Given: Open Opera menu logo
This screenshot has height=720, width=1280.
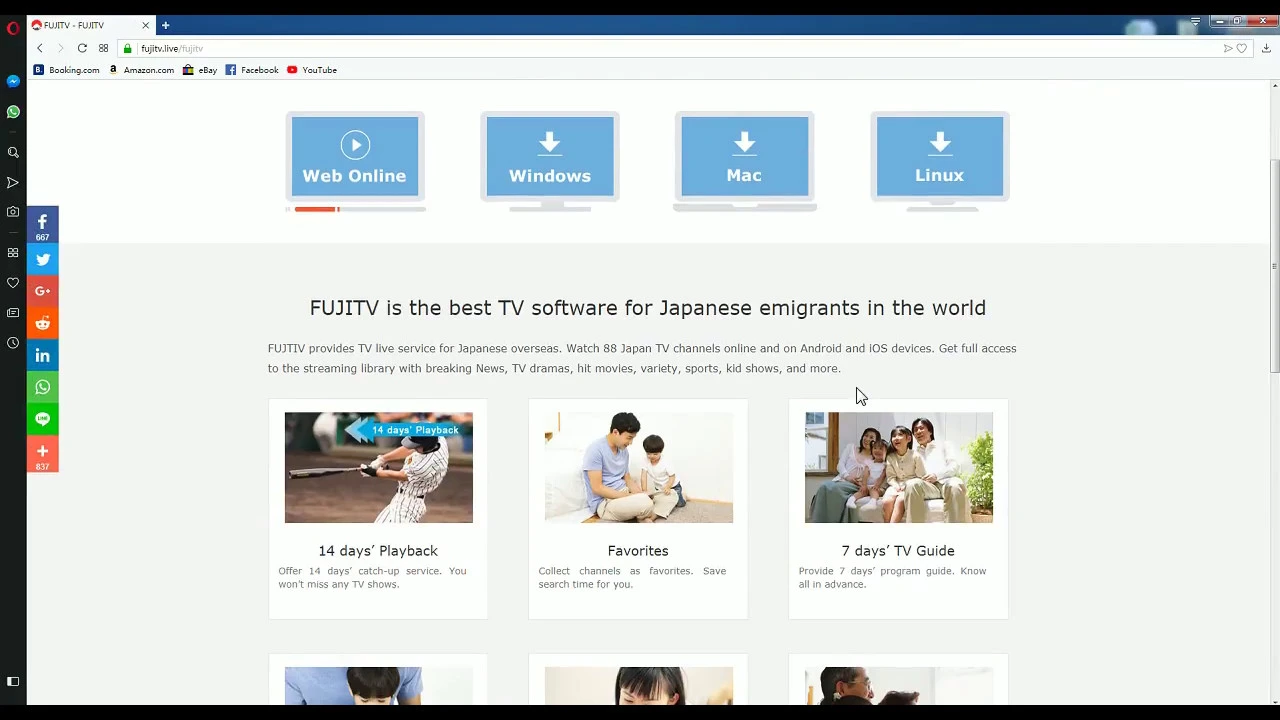Looking at the screenshot, I should click(13, 28).
